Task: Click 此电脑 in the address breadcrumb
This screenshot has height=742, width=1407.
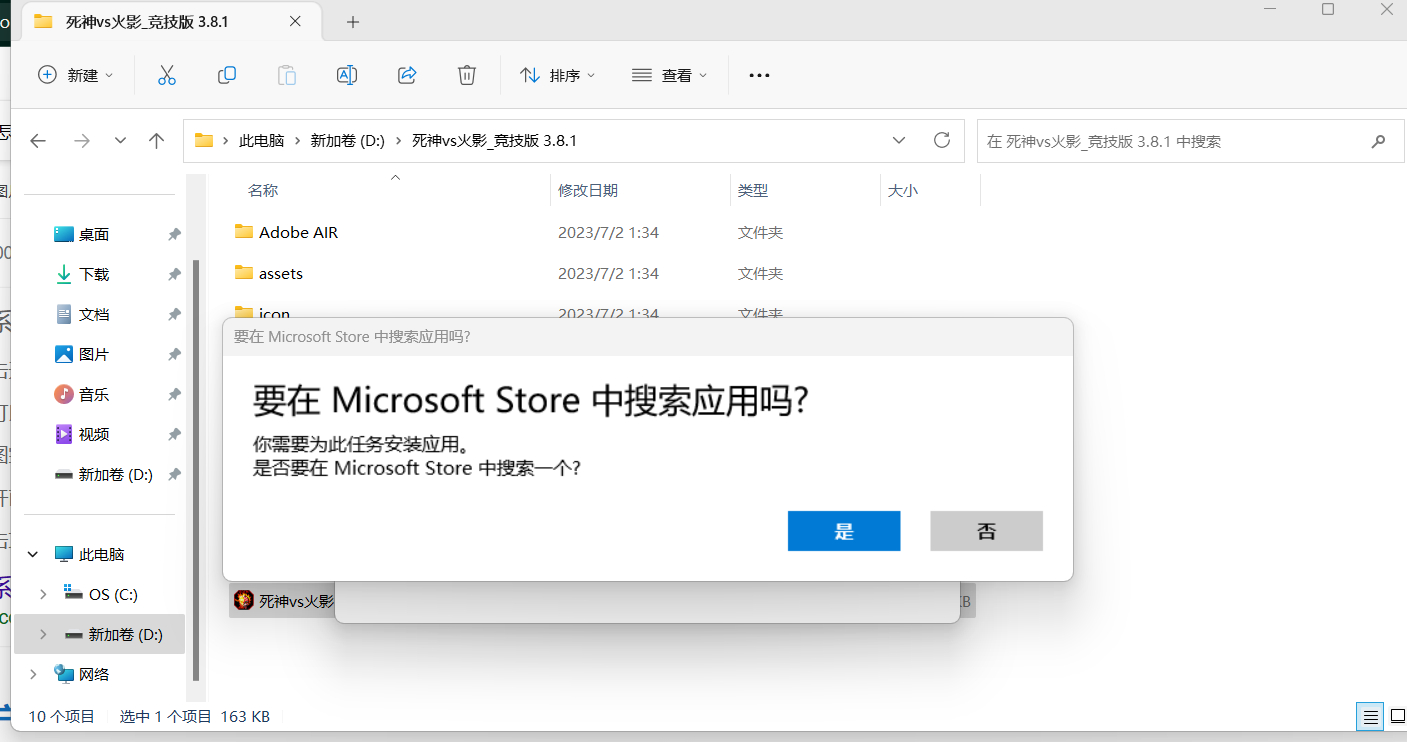Action: 261,141
